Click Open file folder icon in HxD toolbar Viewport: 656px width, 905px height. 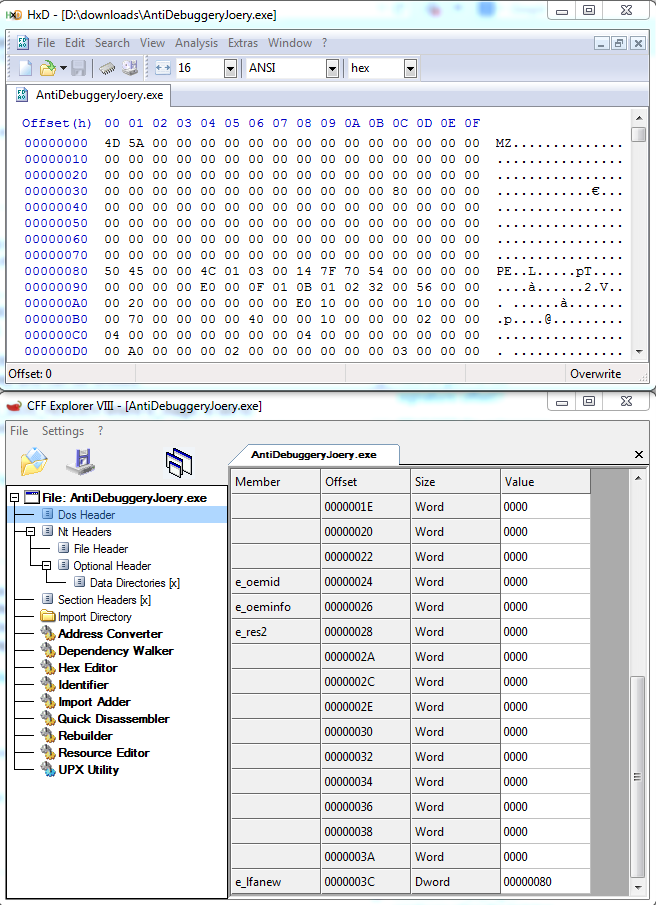pyautogui.click(x=47, y=68)
